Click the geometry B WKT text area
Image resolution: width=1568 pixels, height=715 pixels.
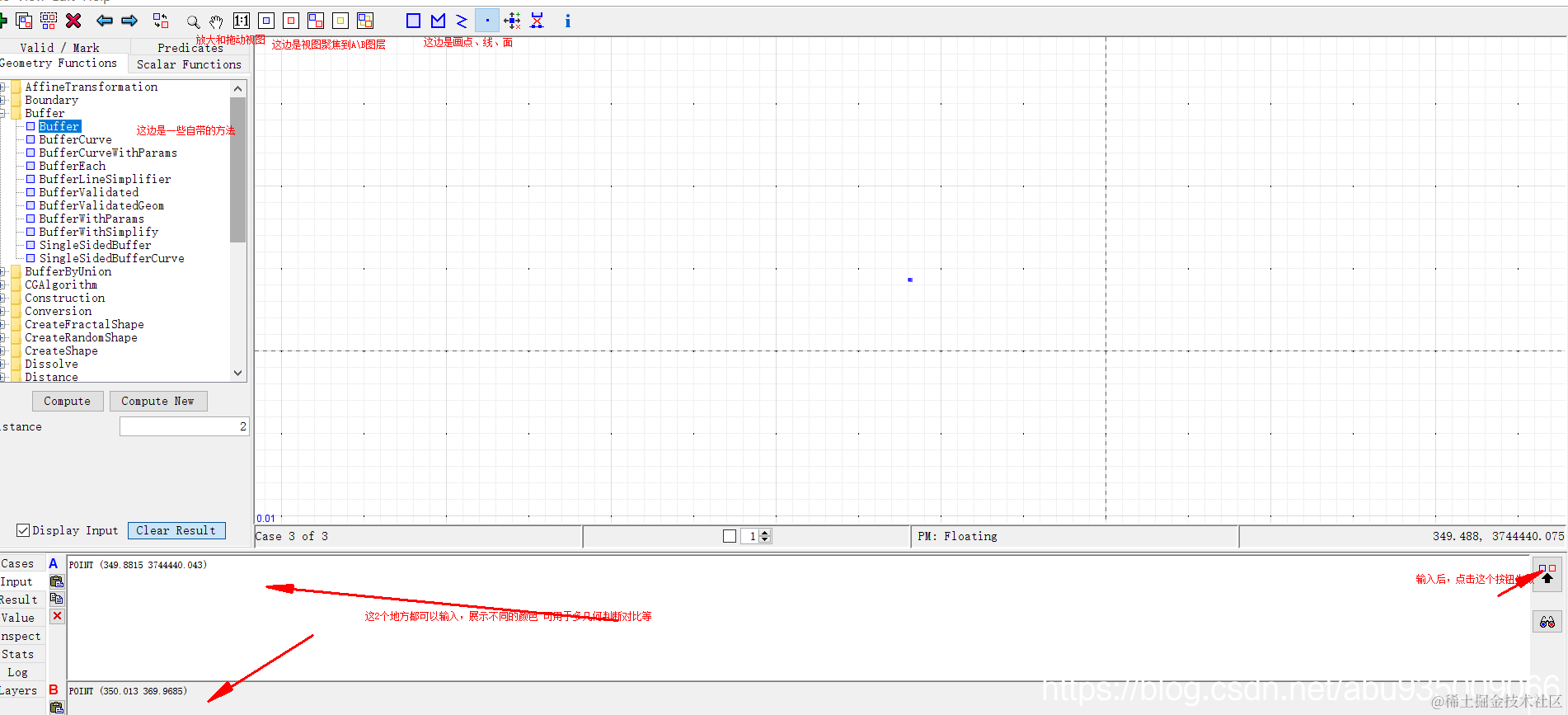click(x=797, y=699)
